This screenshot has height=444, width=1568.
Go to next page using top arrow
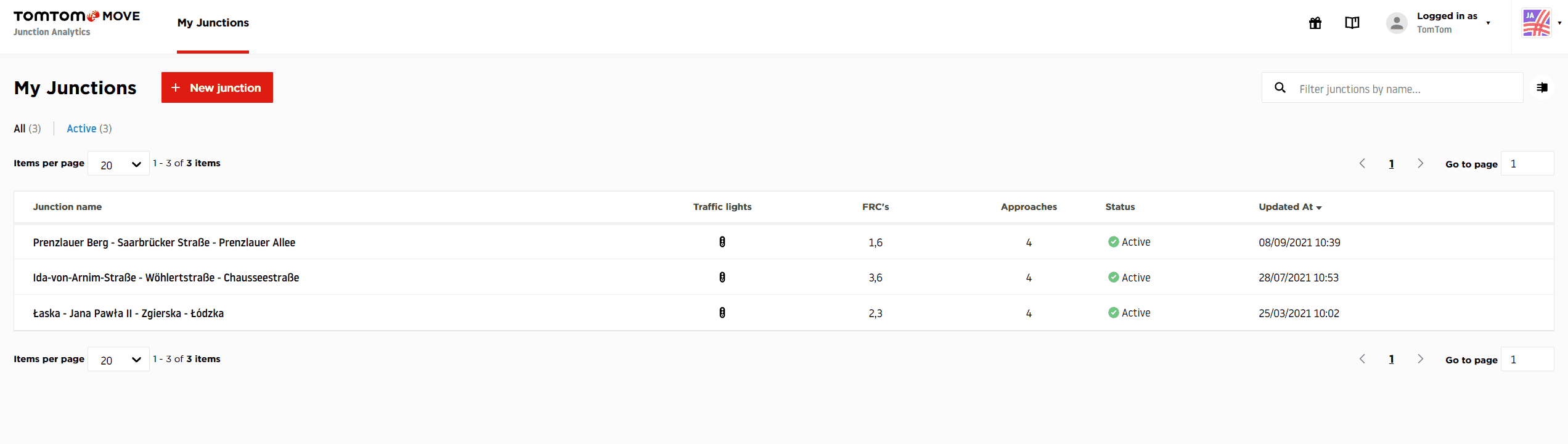pos(1420,164)
